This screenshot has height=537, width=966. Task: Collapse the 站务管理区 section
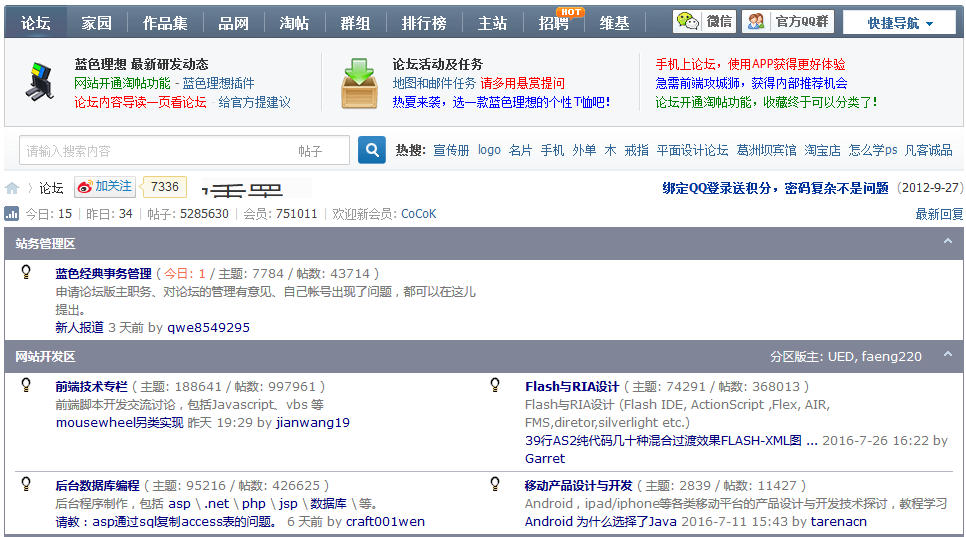tap(948, 242)
